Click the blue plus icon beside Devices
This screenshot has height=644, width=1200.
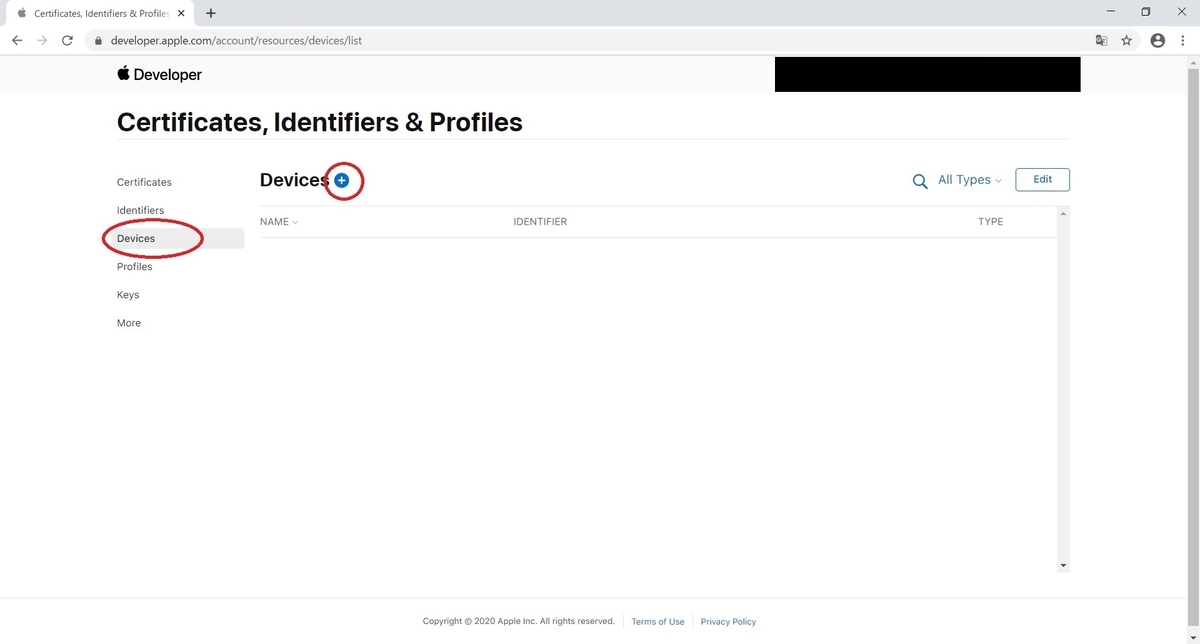342,180
